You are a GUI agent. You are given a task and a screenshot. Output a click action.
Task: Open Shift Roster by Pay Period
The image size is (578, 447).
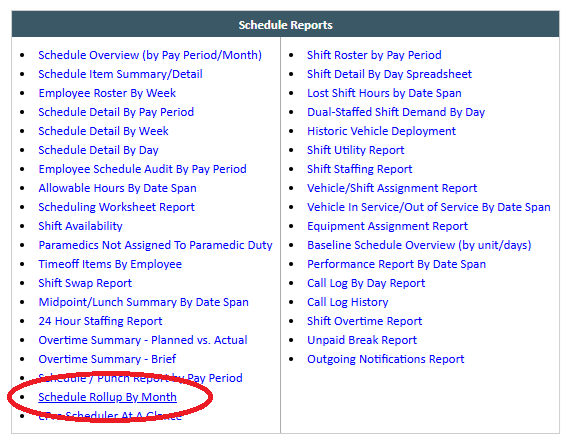click(x=374, y=55)
